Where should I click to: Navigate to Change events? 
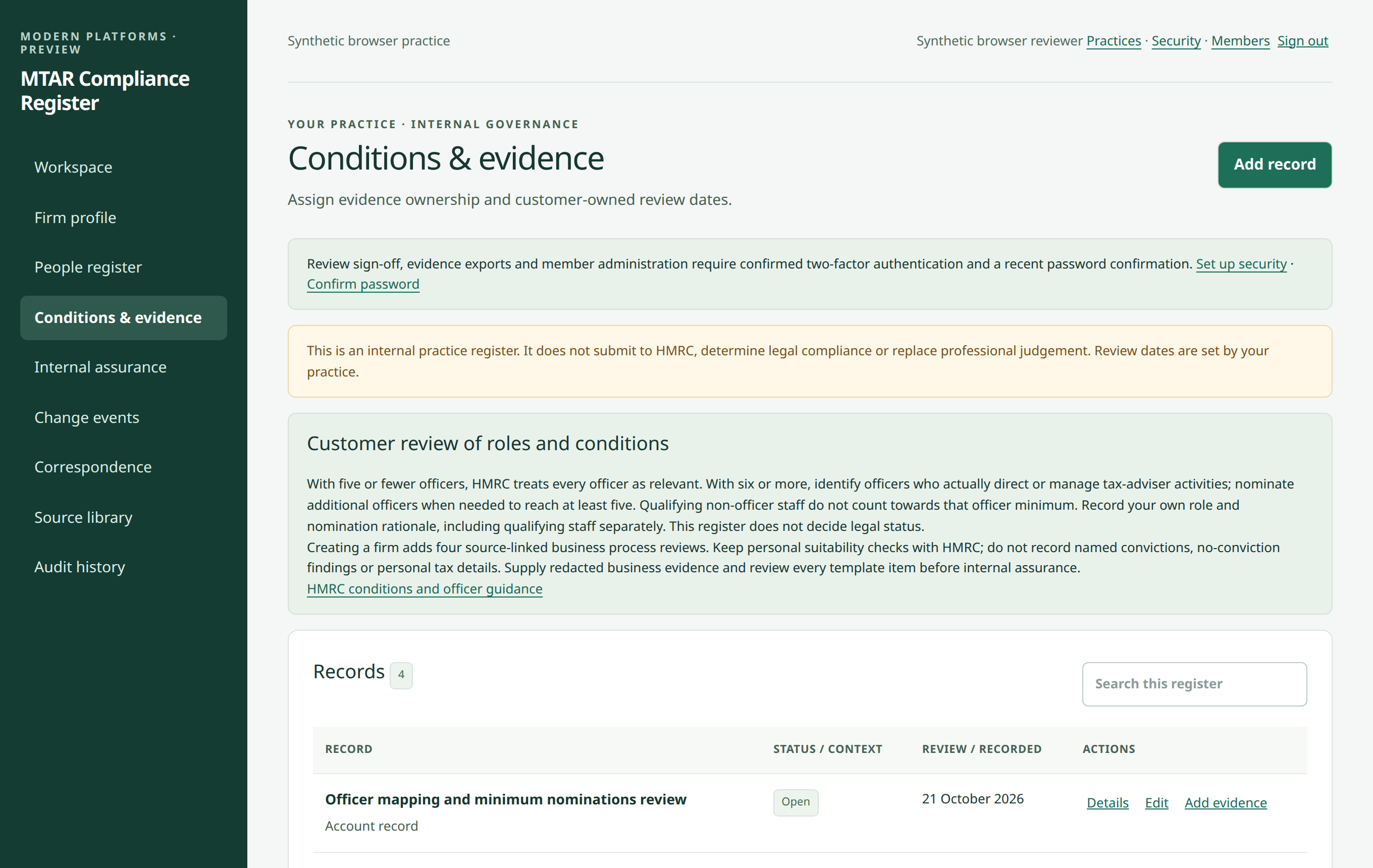[x=123, y=417]
